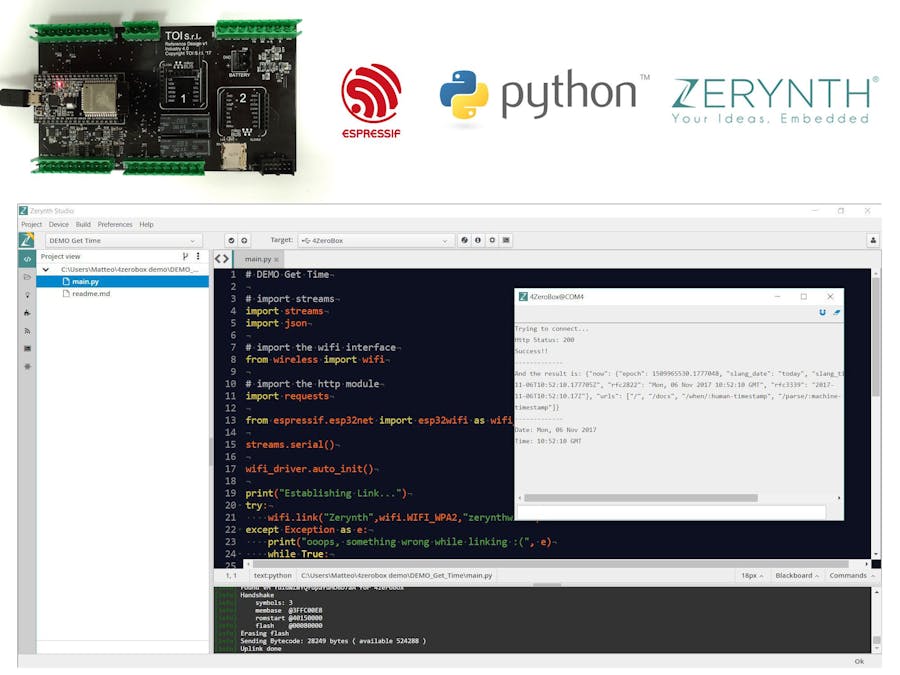
Task: Click the clear console icon in serial monitor
Action: pyautogui.click(x=835, y=313)
